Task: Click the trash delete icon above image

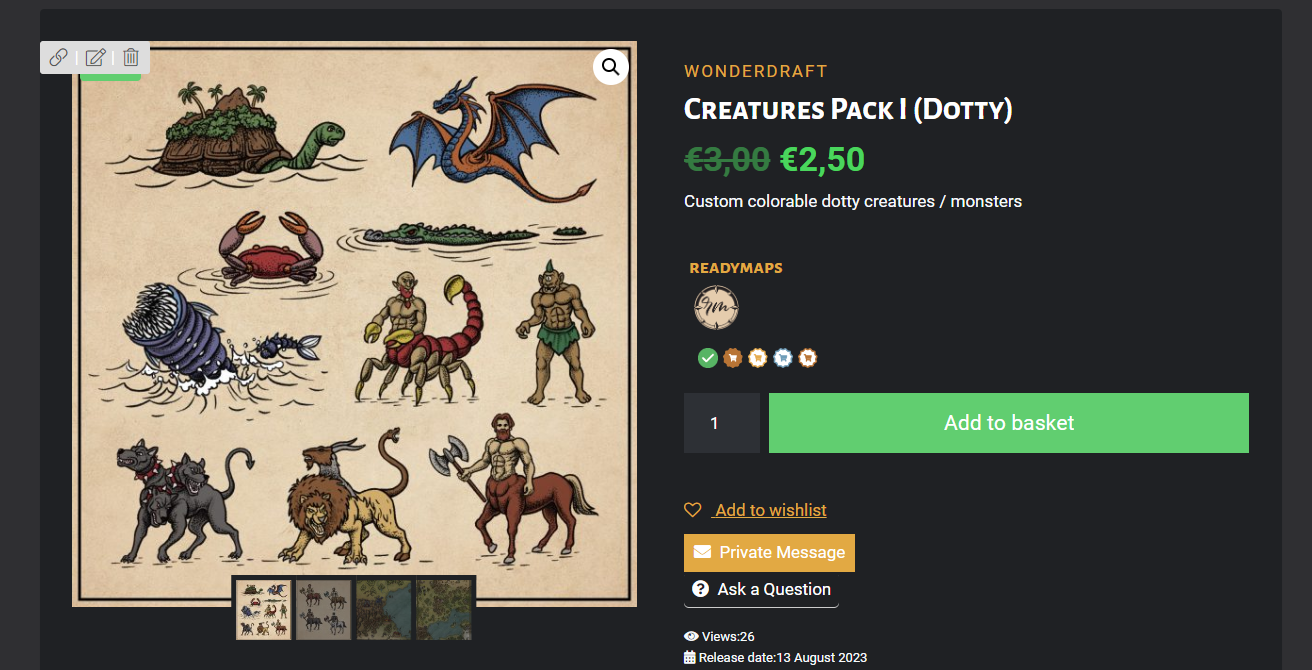Action: pyautogui.click(x=131, y=57)
